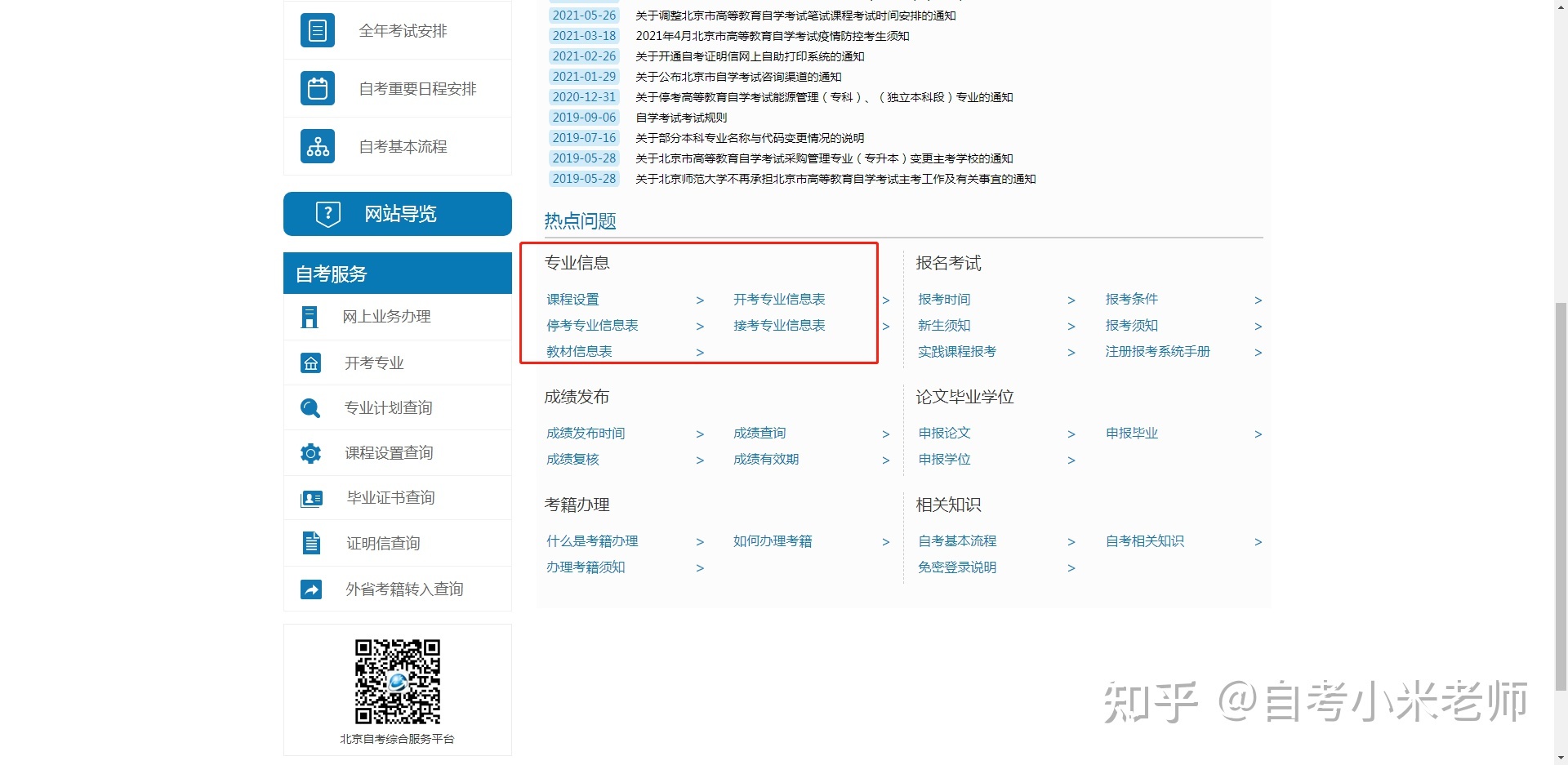Expand the arrow next to 课程设置
This screenshot has height=765, width=1568.
[x=700, y=300]
